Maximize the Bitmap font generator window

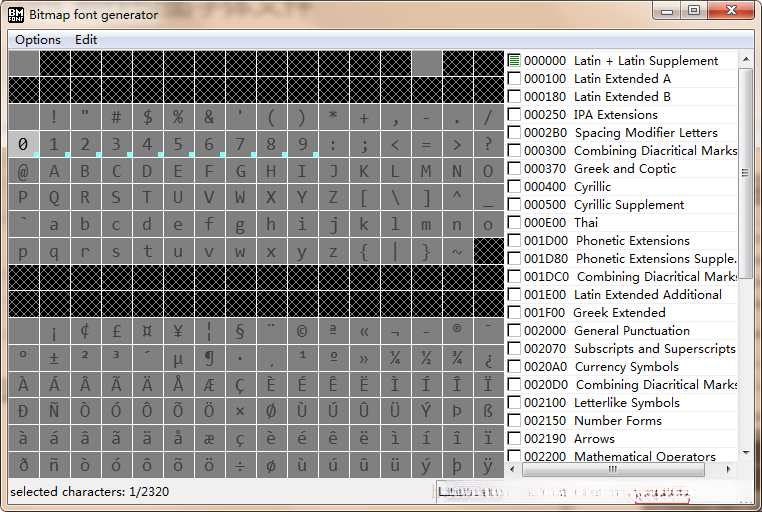694,11
